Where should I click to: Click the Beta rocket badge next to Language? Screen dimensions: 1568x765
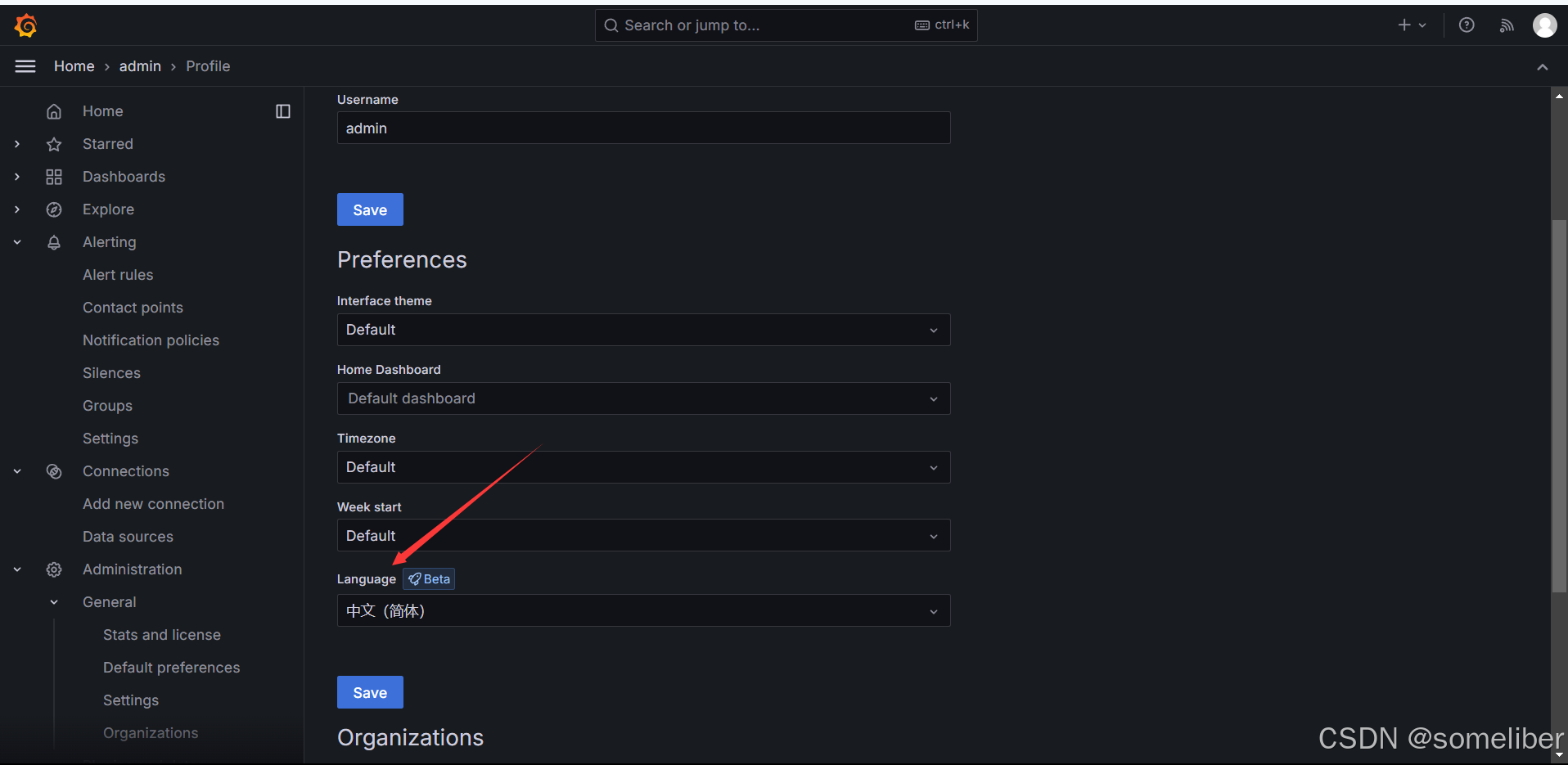429,578
